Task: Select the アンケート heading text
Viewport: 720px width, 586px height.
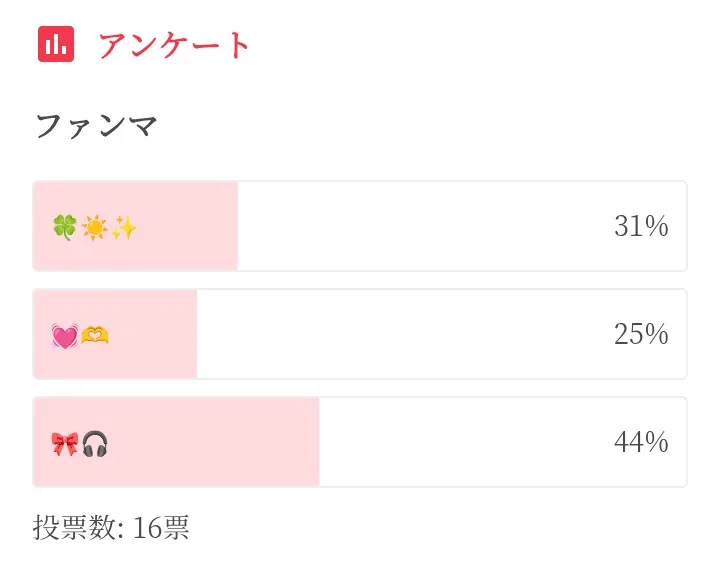Action: 175,45
